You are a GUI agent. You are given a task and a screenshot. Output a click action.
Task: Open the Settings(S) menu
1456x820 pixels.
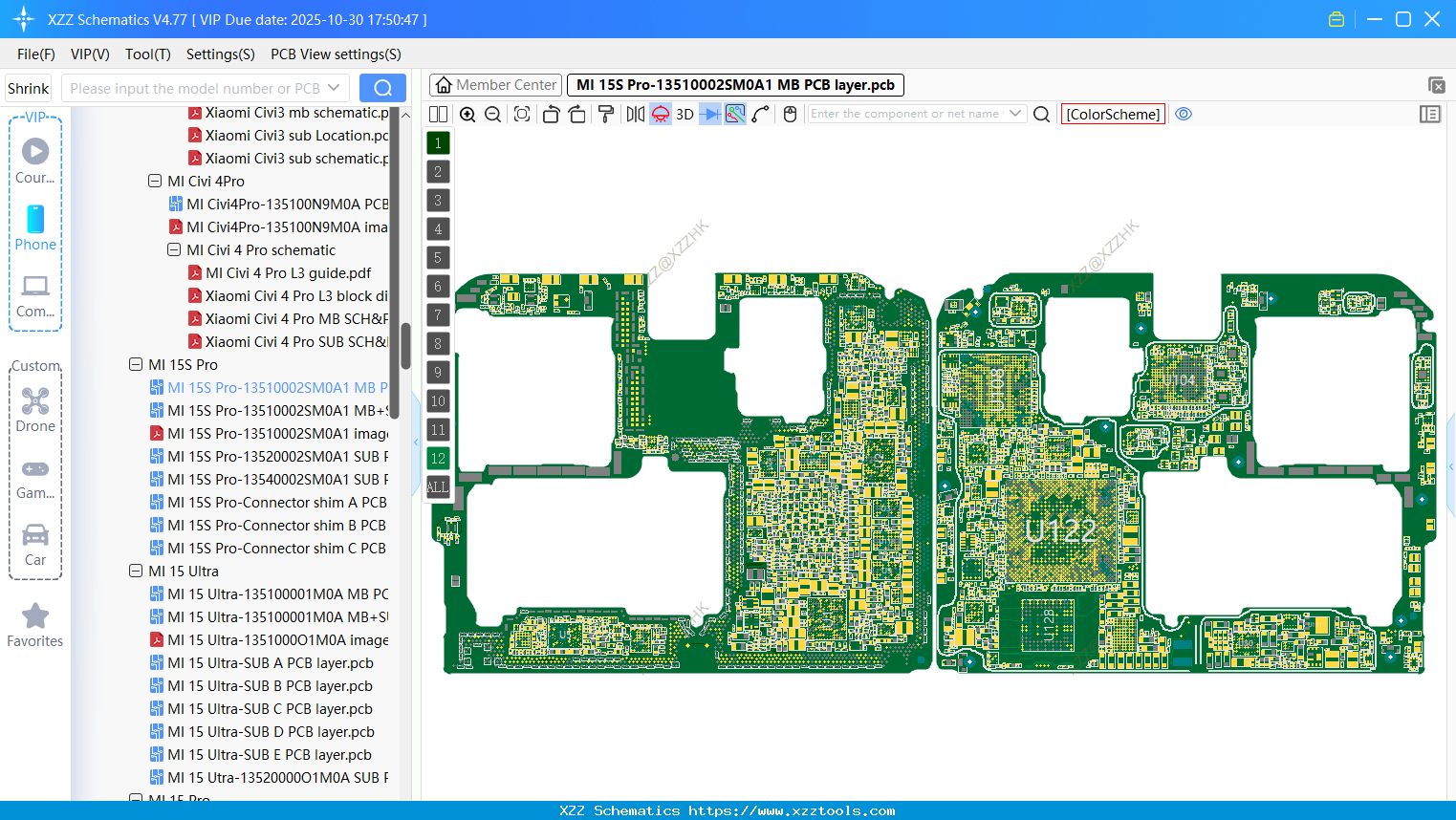[x=220, y=54]
